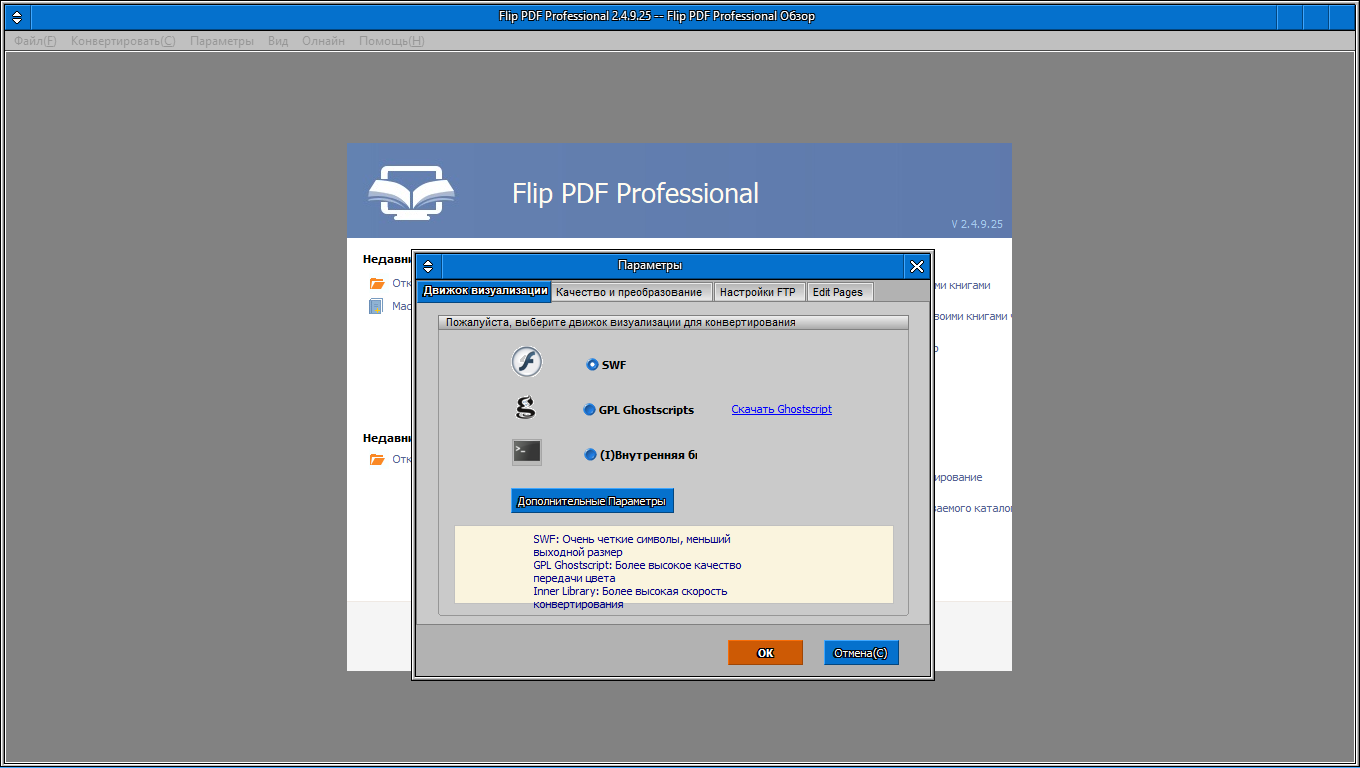Select the (I)Внутренняя library radio option
Screen dimensions: 1360x768
coord(590,455)
